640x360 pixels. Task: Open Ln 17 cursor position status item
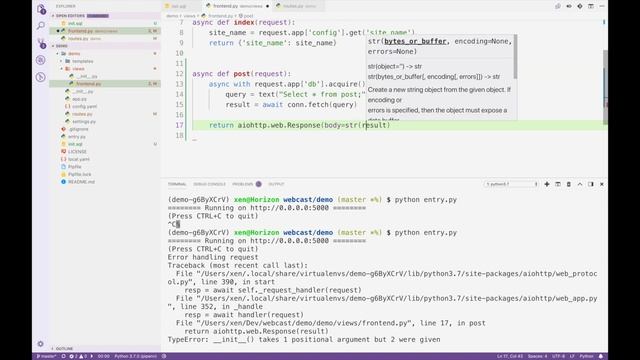pyautogui.click(x=510, y=356)
